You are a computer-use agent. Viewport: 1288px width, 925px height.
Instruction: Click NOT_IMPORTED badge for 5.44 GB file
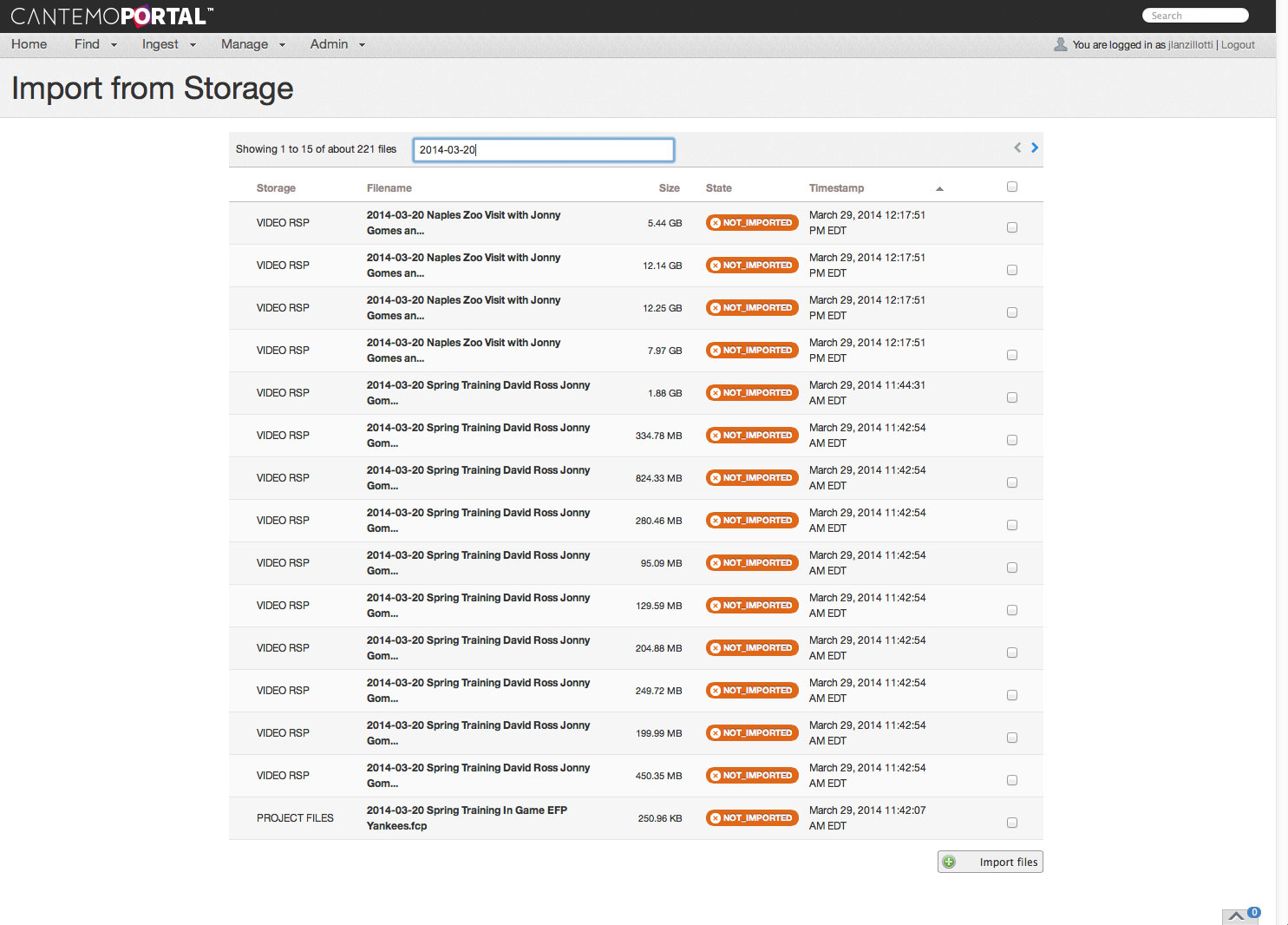coord(752,223)
